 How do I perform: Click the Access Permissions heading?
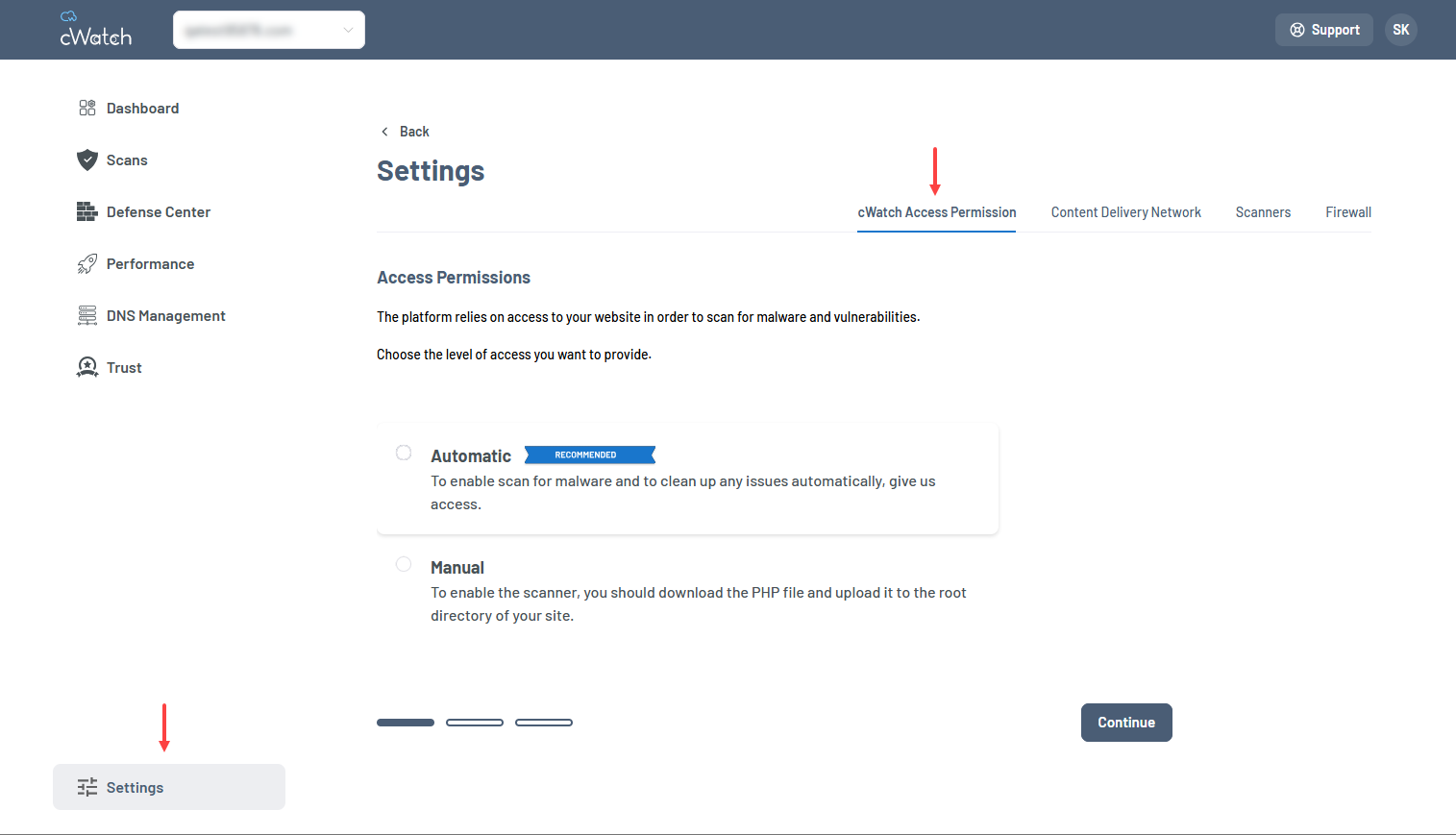pos(454,278)
